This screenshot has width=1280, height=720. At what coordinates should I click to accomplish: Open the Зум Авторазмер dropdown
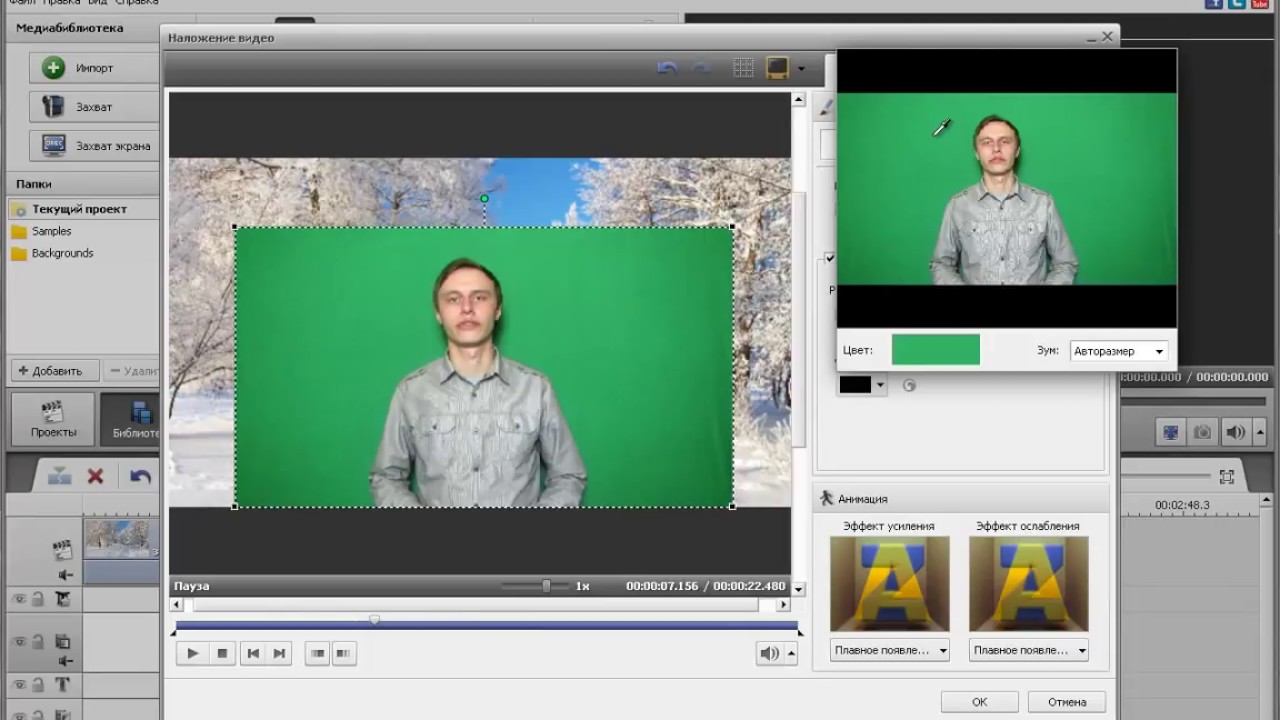click(x=1118, y=351)
